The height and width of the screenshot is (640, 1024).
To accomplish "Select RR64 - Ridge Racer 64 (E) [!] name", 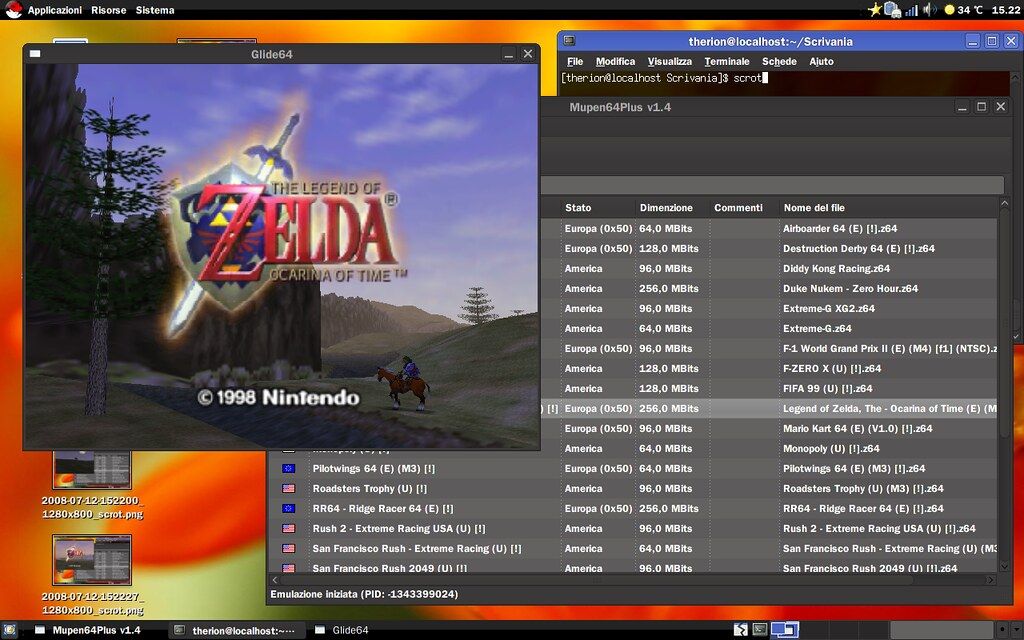I will pos(383,509).
